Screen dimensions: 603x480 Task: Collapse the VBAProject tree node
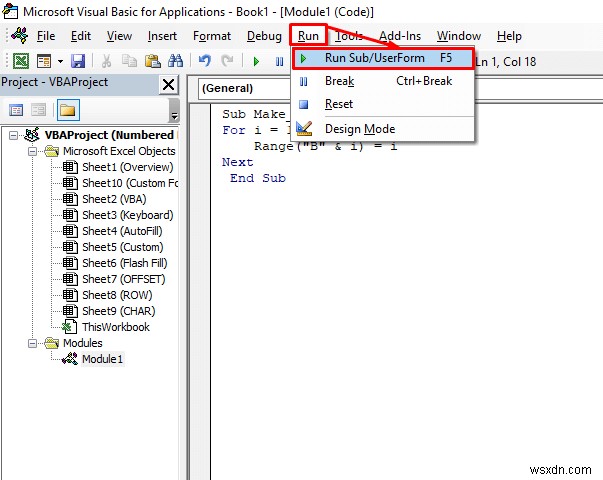tap(13, 135)
